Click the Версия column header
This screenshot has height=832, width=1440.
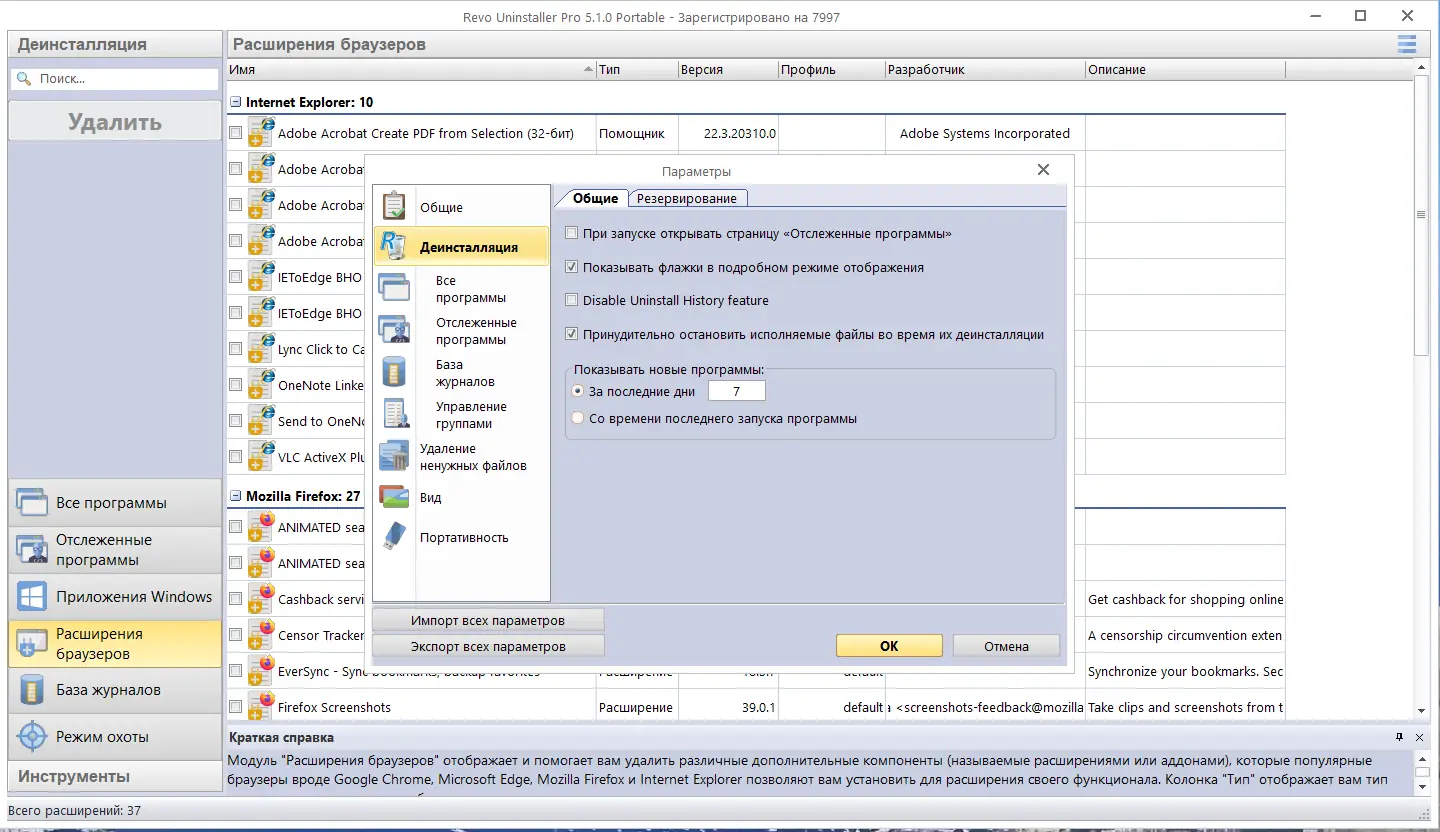coord(727,70)
